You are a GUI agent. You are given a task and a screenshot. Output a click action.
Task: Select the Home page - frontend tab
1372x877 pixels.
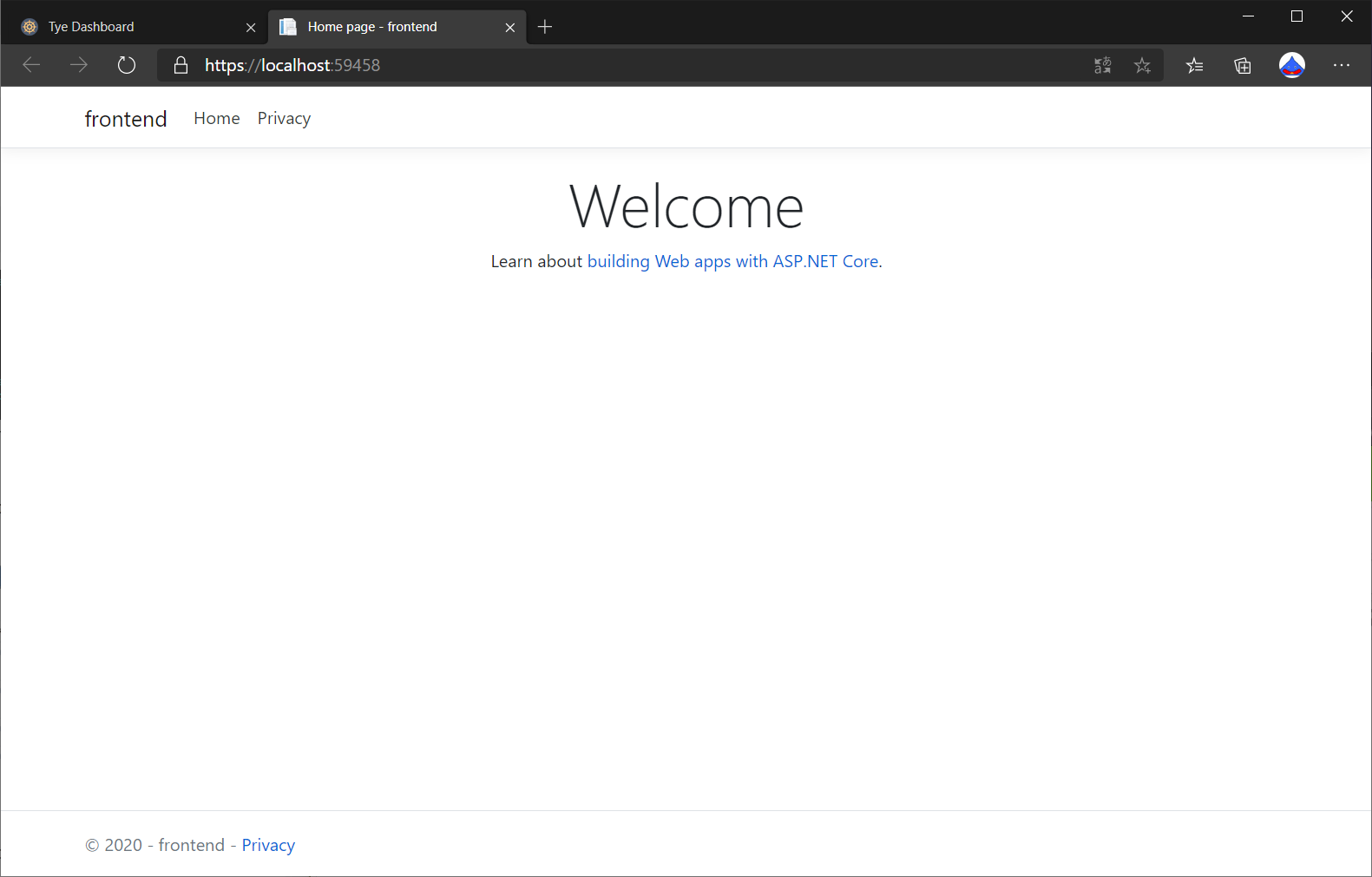pos(397,27)
